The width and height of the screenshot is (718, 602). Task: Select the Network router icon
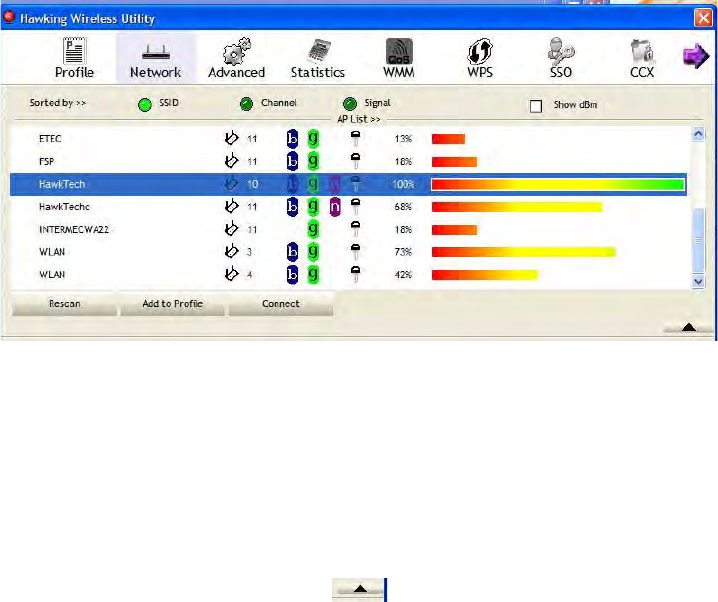click(x=156, y=52)
